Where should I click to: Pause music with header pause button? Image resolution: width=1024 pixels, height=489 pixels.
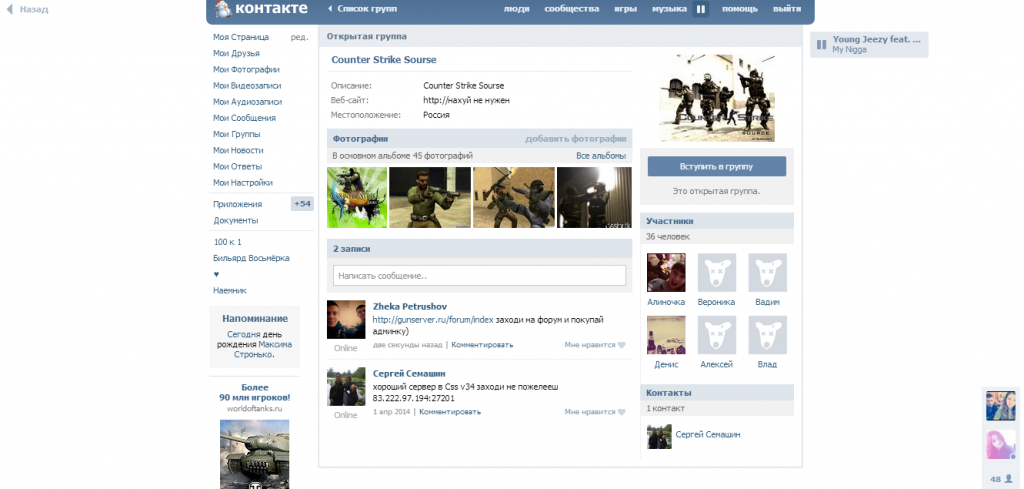coord(701,9)
